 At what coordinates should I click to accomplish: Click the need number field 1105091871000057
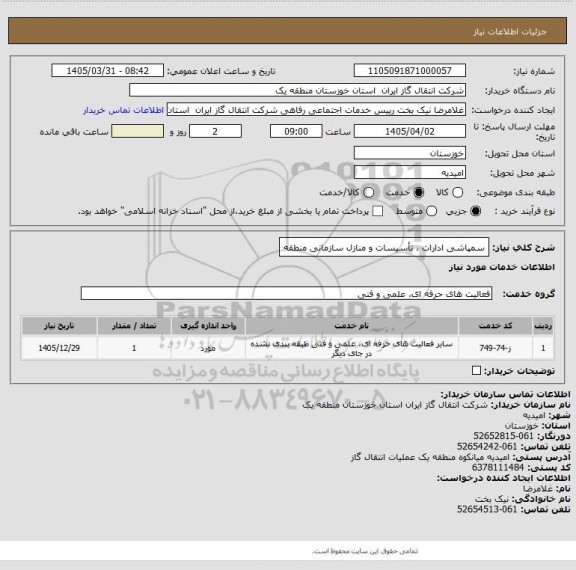coord(410,71)
